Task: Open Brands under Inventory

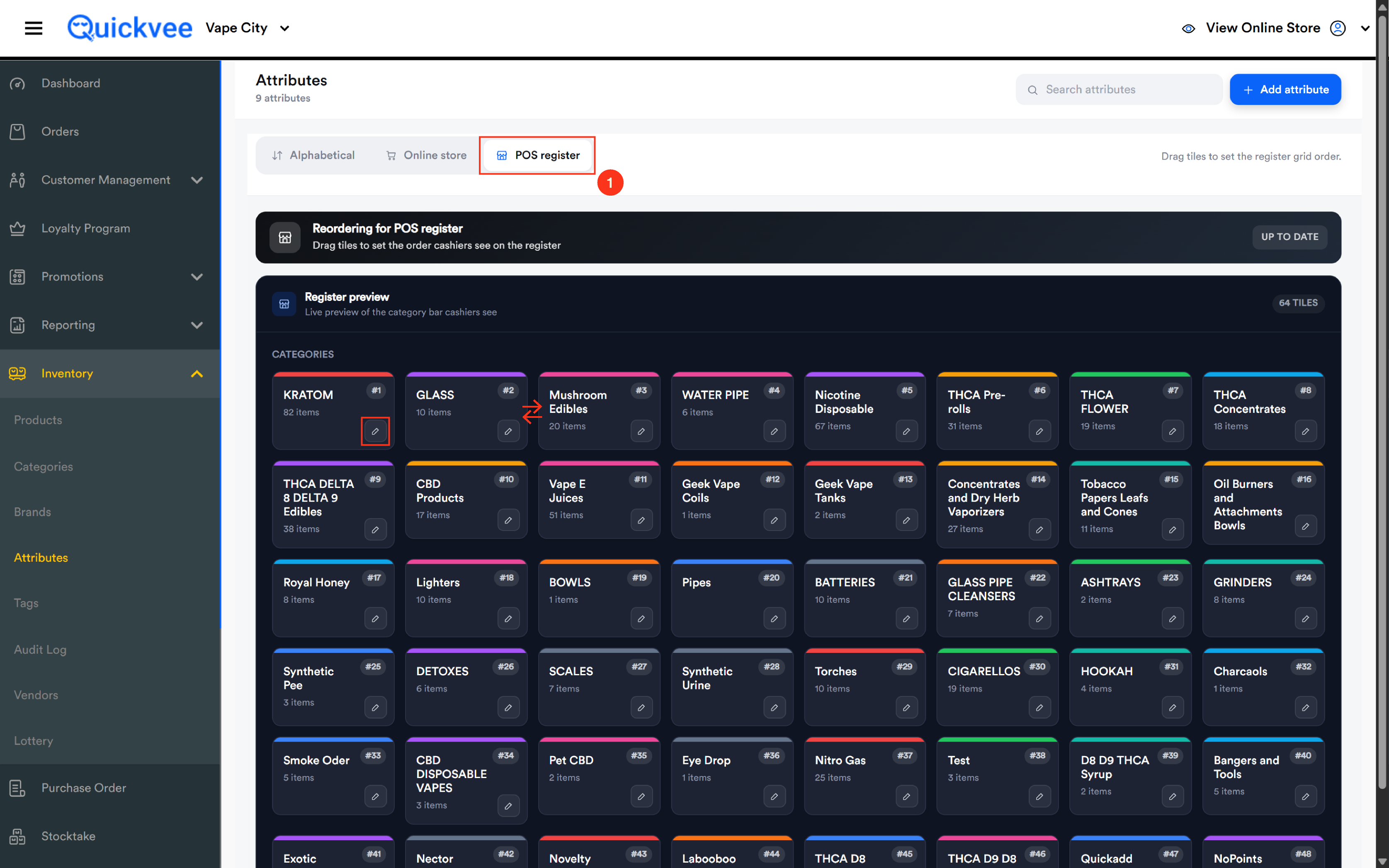Action: point(32,512)
